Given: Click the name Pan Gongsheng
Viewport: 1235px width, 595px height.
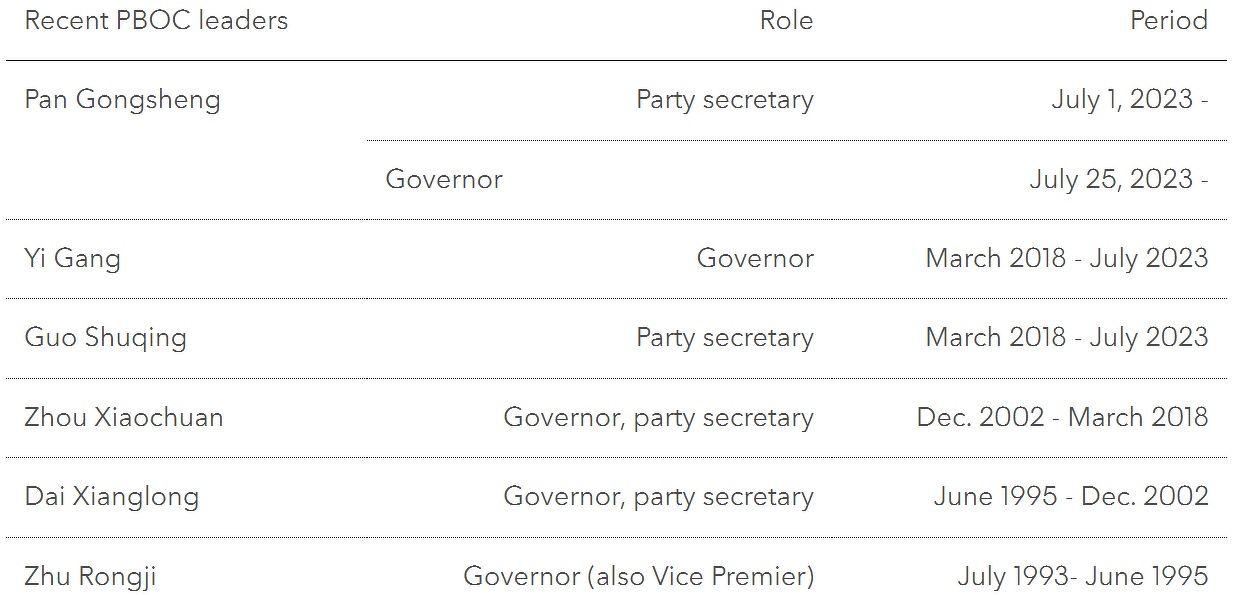Looking at the screenshot, I should [x=122, y=100].
